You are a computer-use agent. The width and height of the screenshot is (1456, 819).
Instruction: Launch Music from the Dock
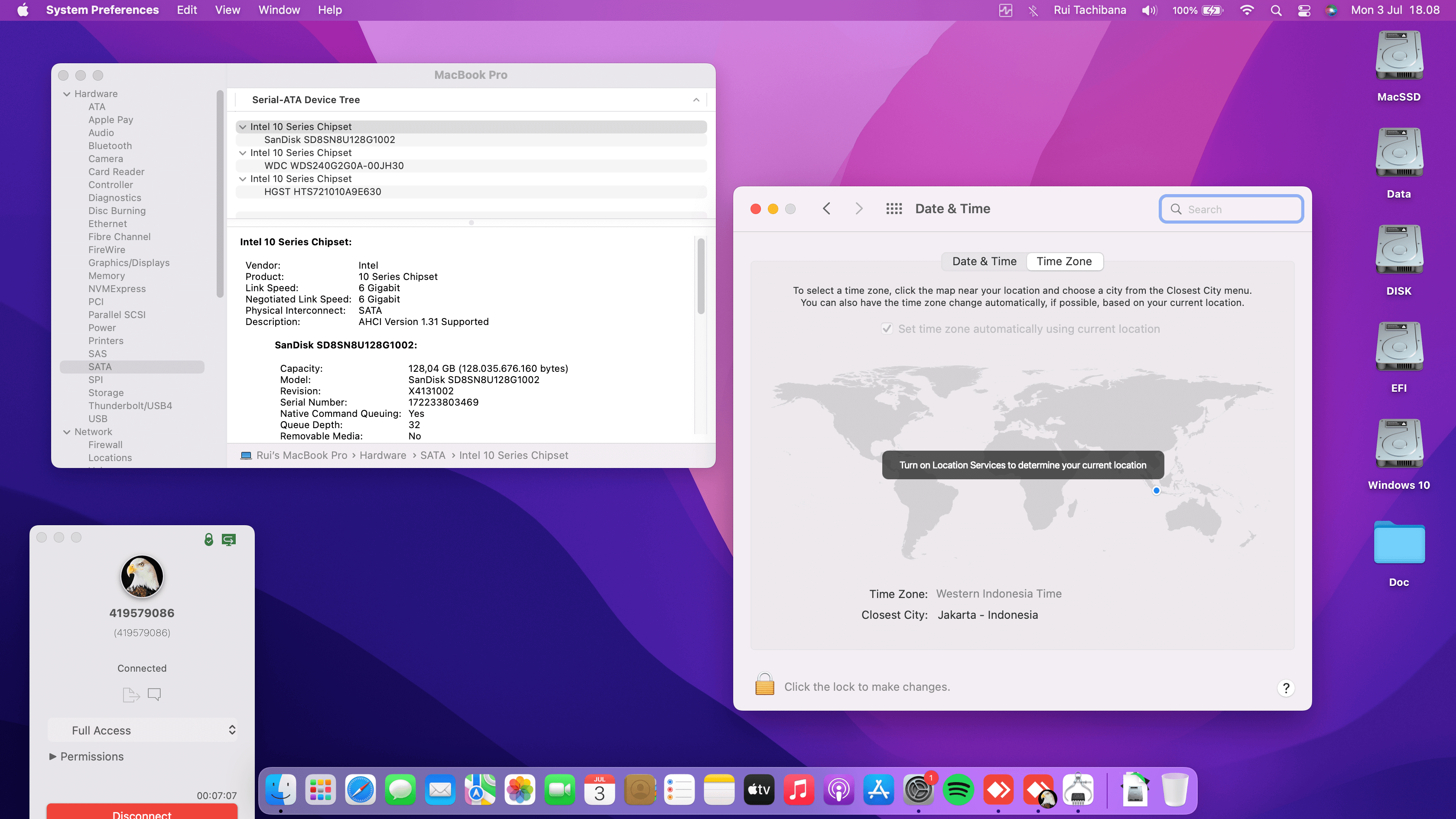click(799, 790)
